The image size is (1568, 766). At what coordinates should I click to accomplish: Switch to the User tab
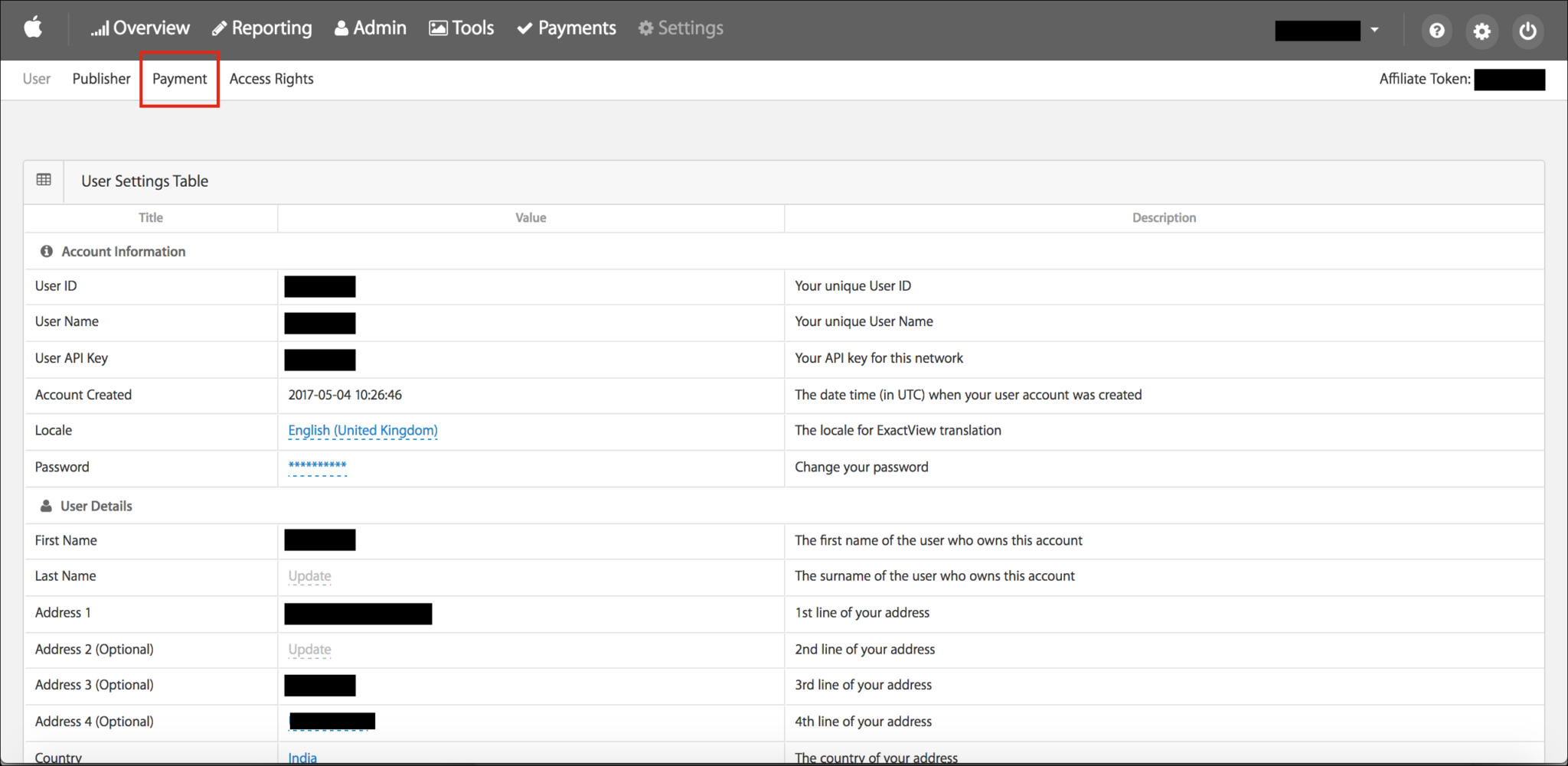click(x=37, y=79)
